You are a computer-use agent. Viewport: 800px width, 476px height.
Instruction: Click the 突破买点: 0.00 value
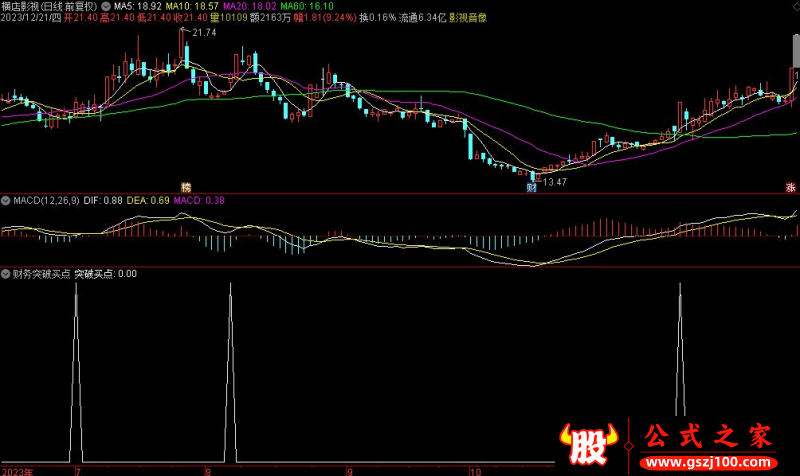(106, 274)
